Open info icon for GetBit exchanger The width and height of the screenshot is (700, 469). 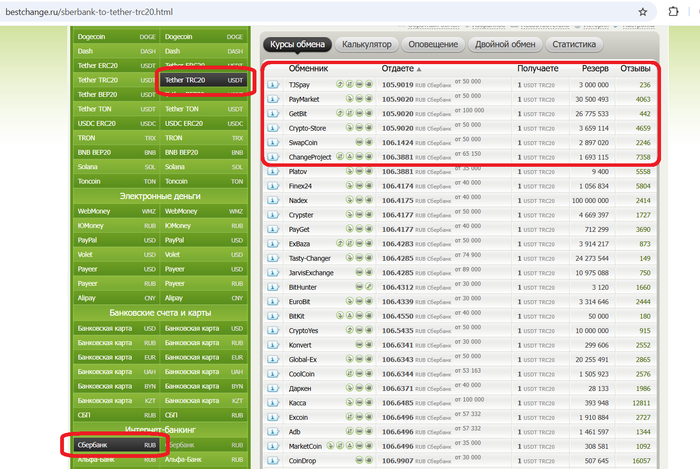pos(273,114)
